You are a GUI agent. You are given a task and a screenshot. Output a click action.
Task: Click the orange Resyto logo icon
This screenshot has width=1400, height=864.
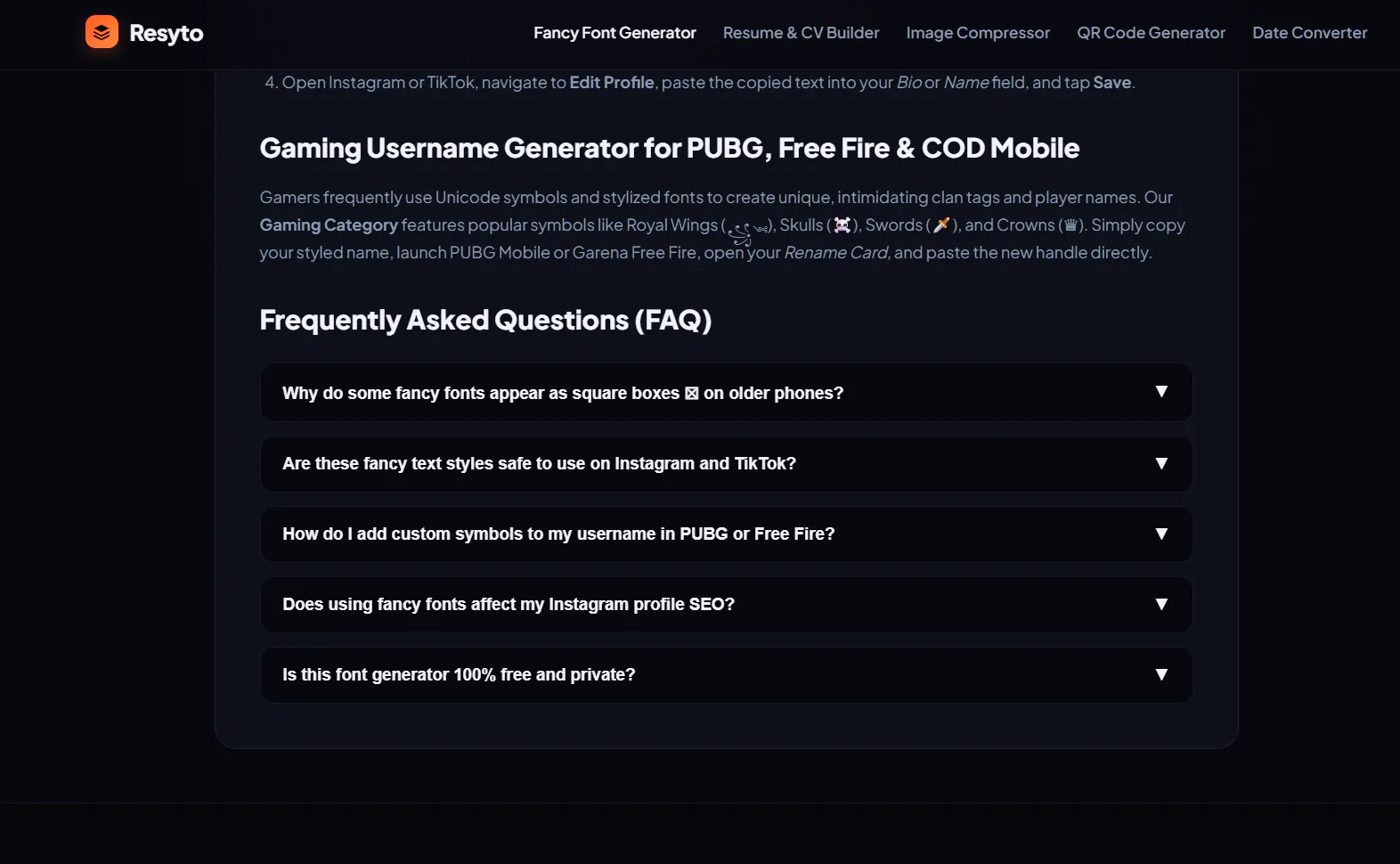102,32
